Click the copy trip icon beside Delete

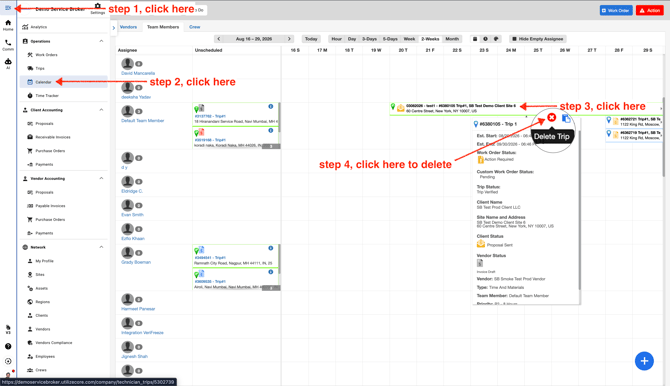pos(566,118)
